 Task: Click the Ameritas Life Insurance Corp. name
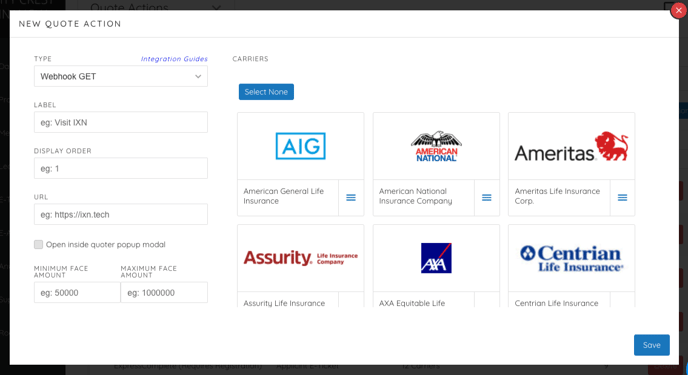[557, 196]
